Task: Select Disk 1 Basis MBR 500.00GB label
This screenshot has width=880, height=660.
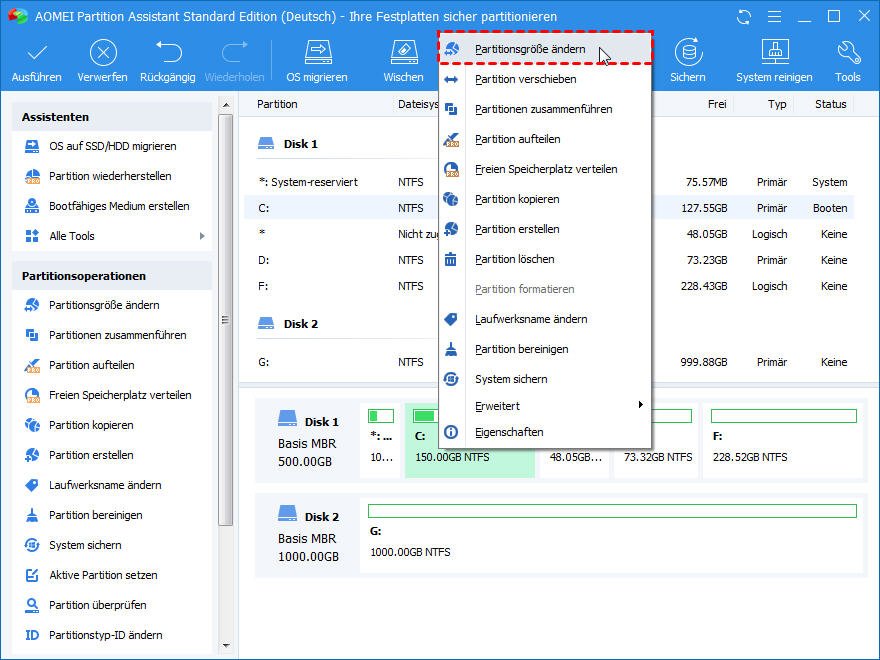Action: (308, 441)
